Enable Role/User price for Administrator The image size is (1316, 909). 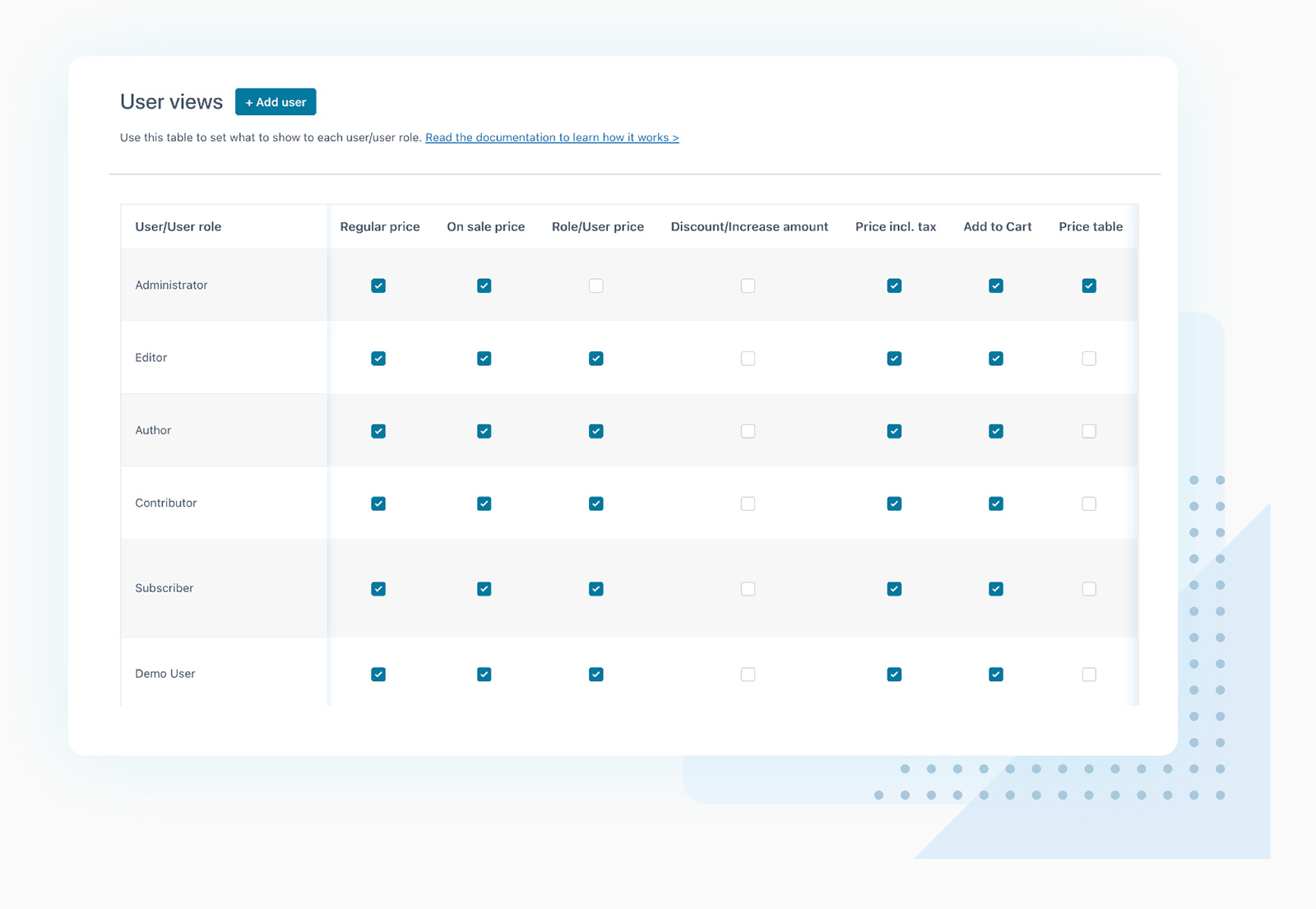coord(595,285)
